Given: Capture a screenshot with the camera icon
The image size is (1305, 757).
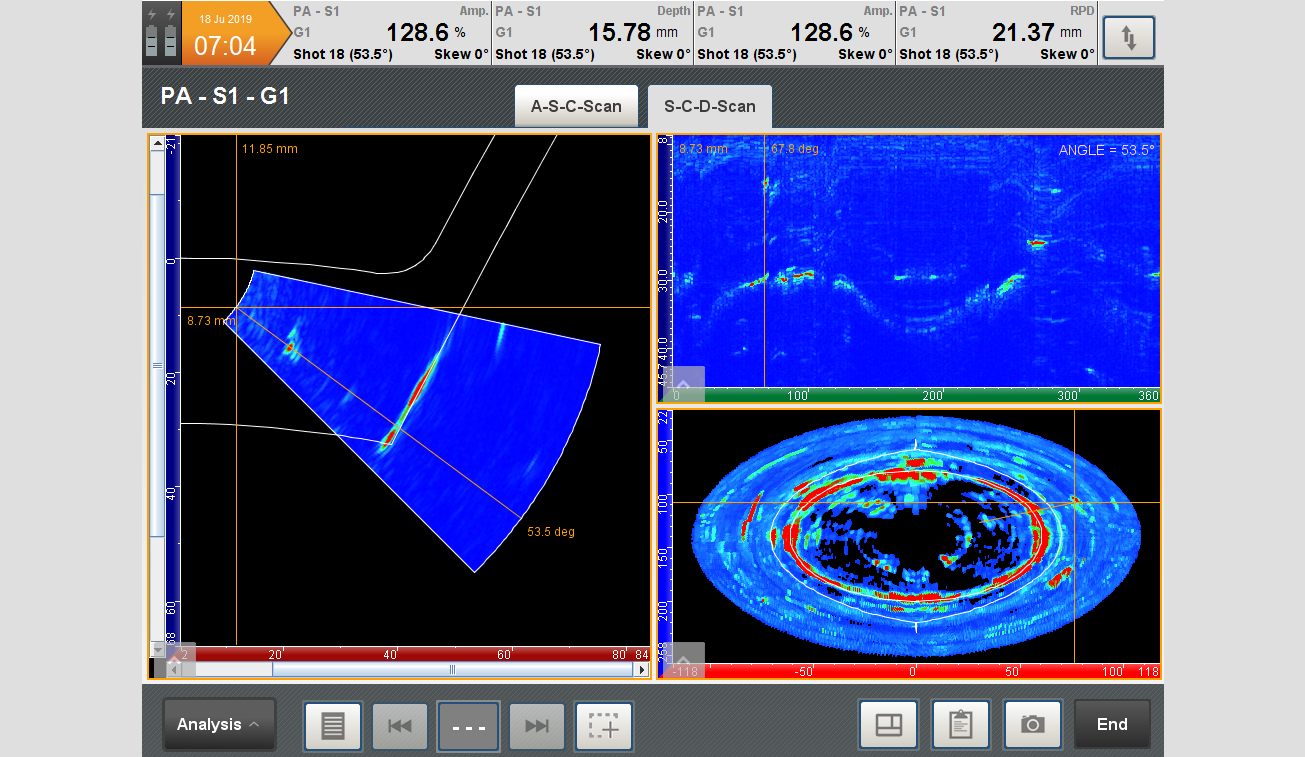Looking at the screenshot, I should click(x=1032, y=725).
